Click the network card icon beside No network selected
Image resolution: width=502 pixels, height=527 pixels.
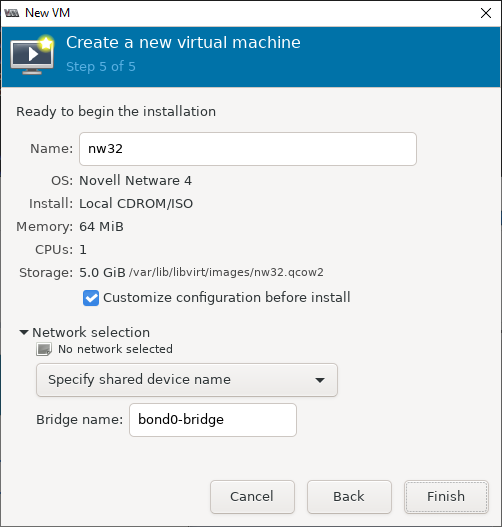(x=44, y=349)
